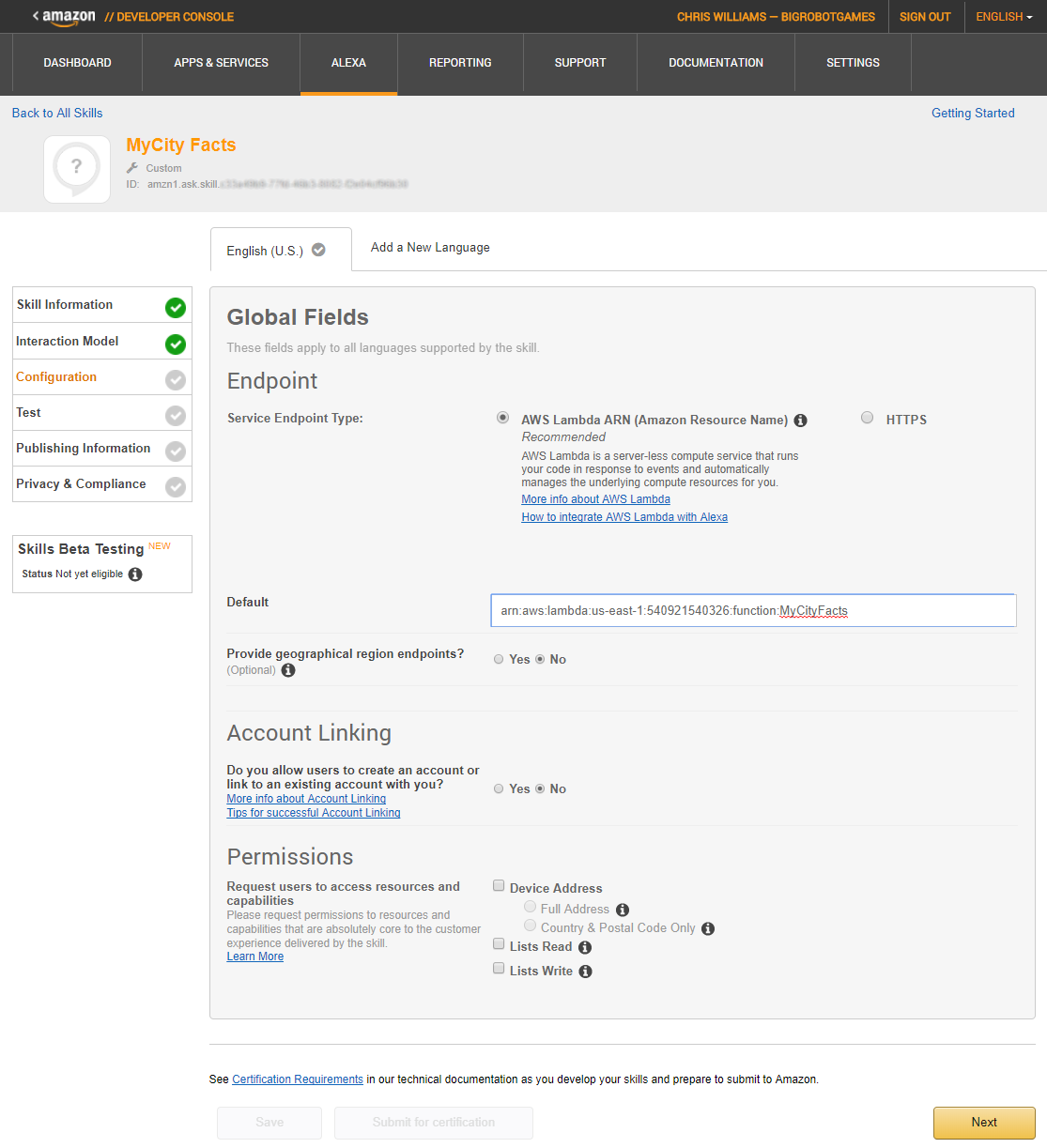Click the gray check beside Test

176,416
